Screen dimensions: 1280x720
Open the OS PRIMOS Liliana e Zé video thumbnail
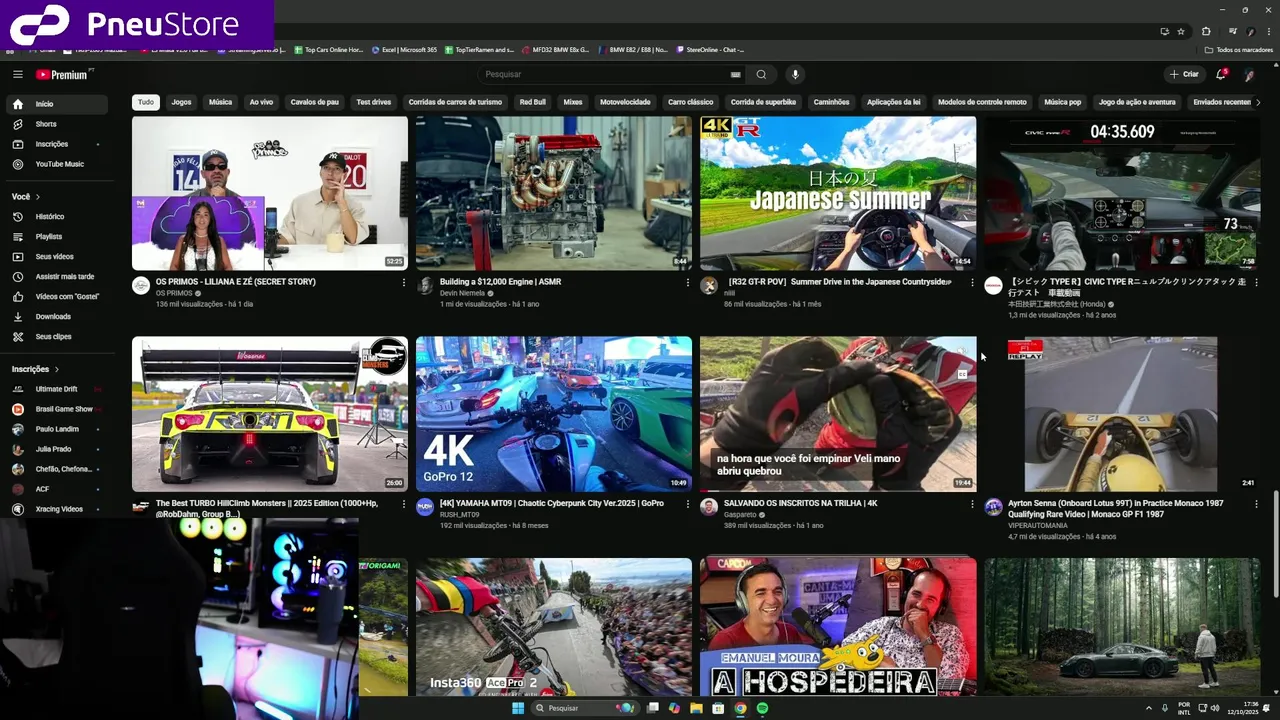click(x=270, y=193)
